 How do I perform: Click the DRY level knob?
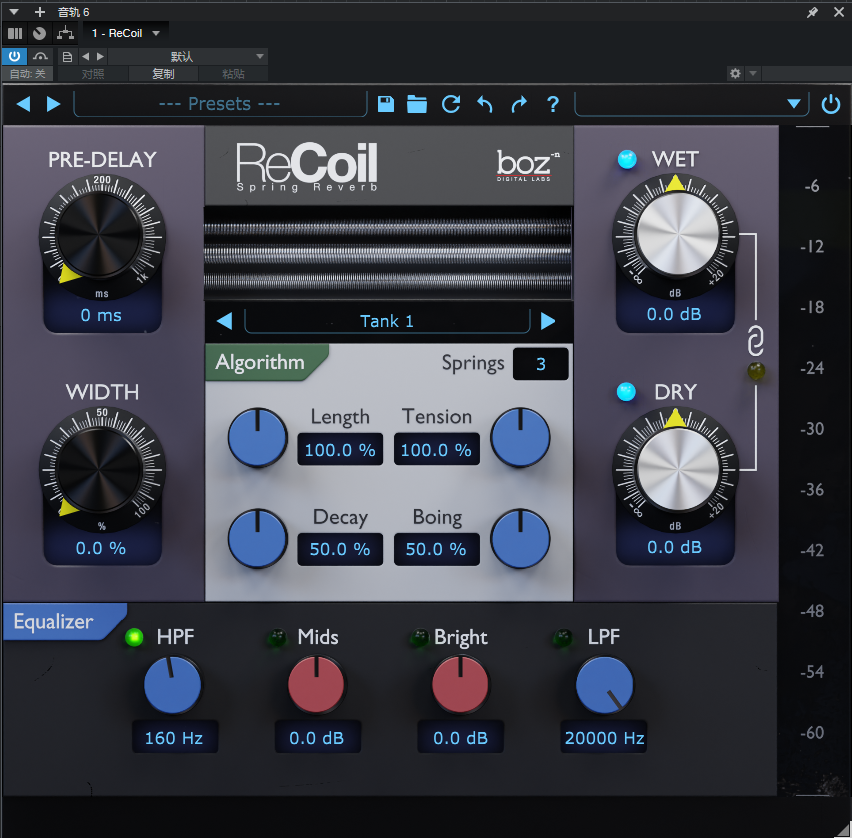[677, 468]
